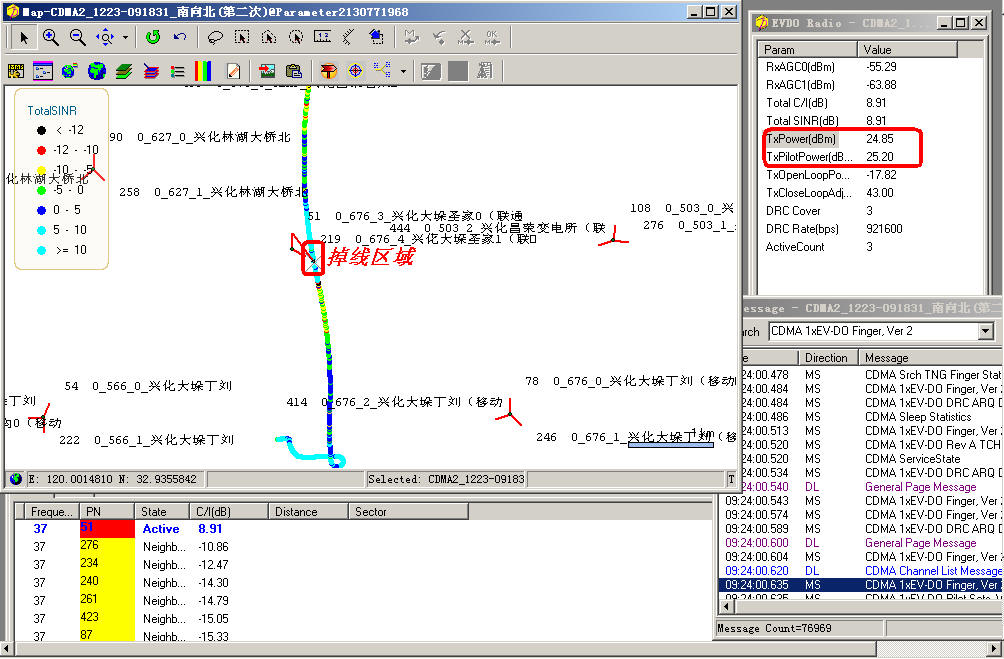This screenshot has width=1004, height=659.
Task: Select the lasso selection tool
Action: coord(214,37)
